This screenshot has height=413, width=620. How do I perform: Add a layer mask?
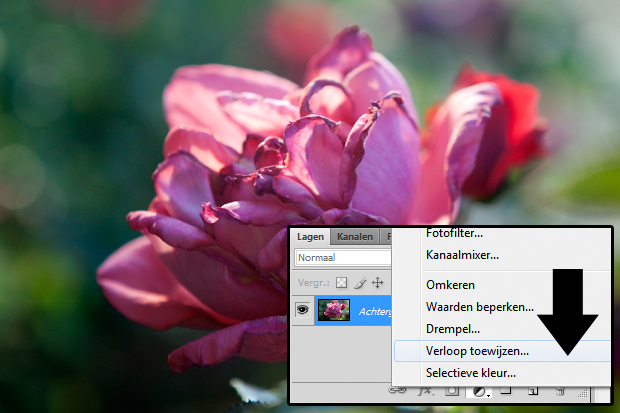(452, 391)
